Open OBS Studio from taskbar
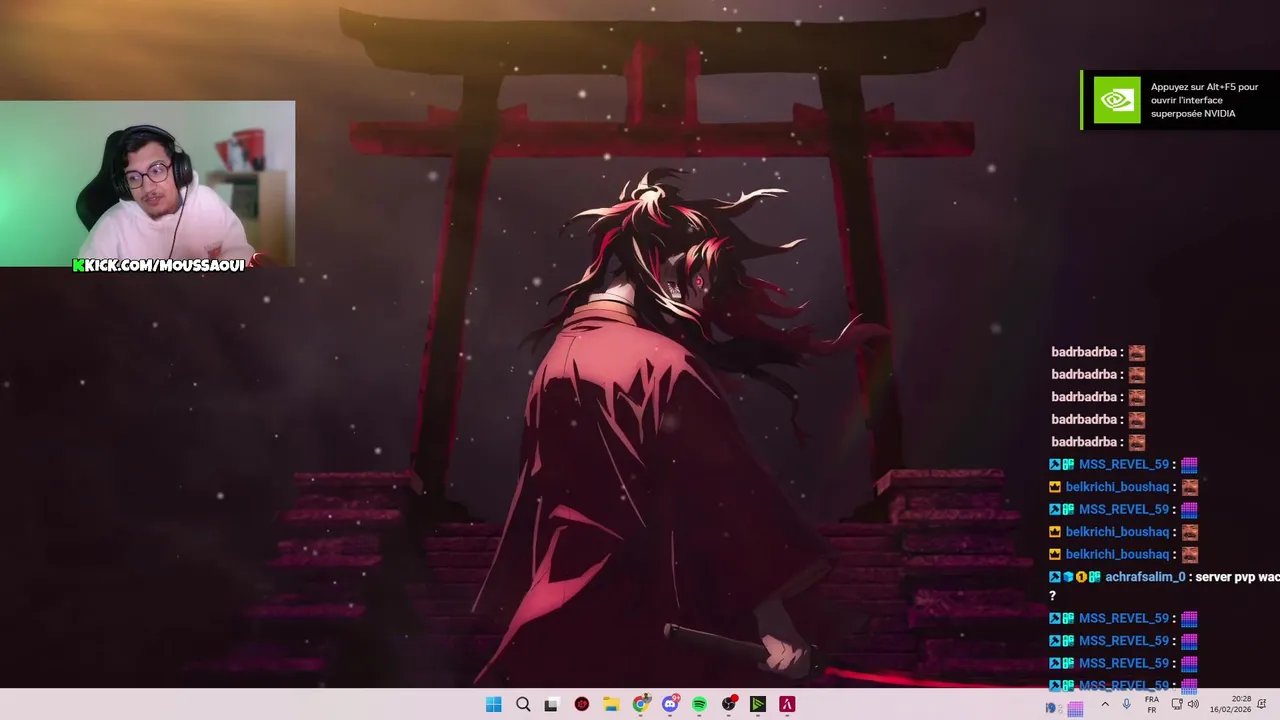The width and height of the screenshot is (1280, 720). (x=729, y=705)
